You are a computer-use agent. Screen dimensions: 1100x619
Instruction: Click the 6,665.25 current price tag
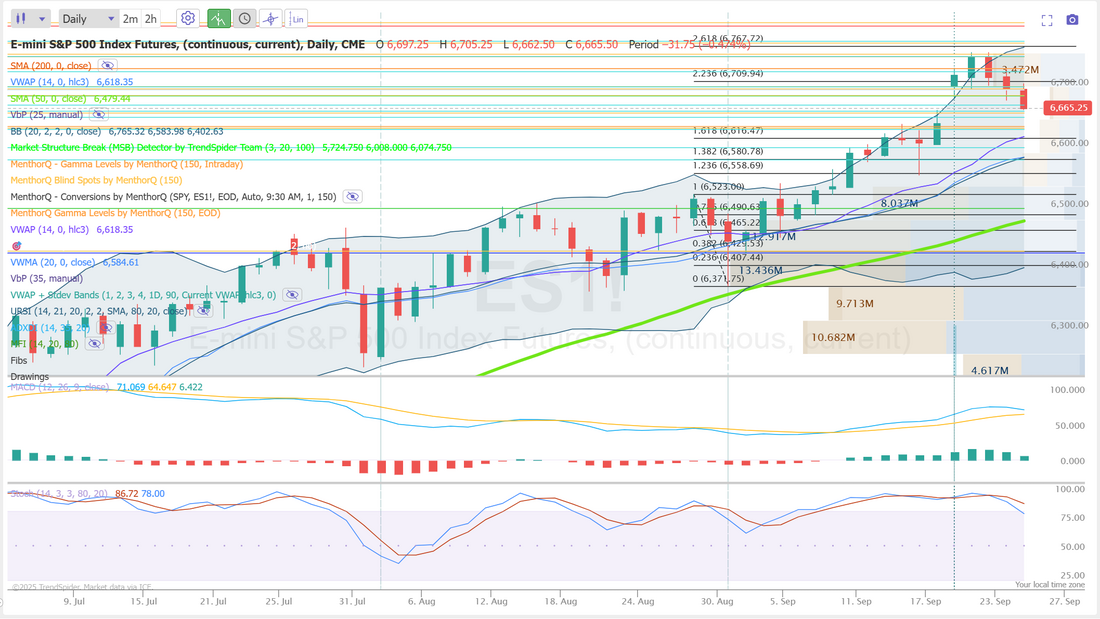point(1067,107)
